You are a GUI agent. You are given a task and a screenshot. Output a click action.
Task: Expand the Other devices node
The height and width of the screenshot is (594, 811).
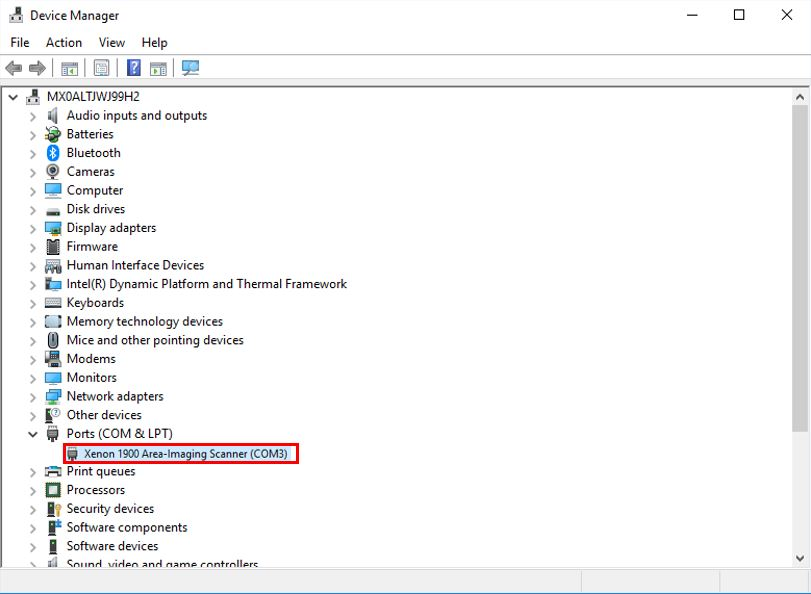pos(33,415)
